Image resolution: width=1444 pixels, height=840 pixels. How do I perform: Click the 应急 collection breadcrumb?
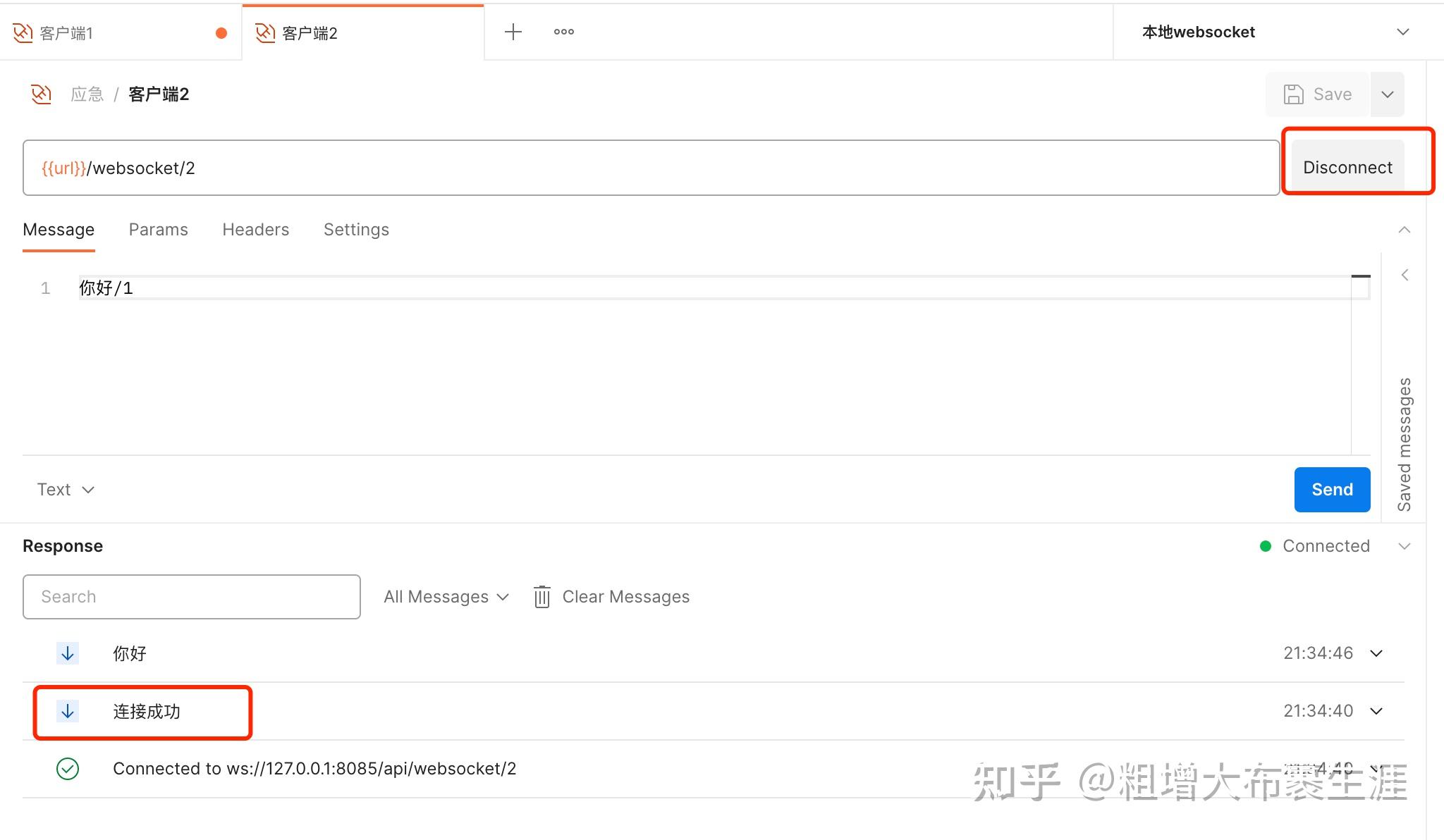pyautogui.click(x=87, y=94)
